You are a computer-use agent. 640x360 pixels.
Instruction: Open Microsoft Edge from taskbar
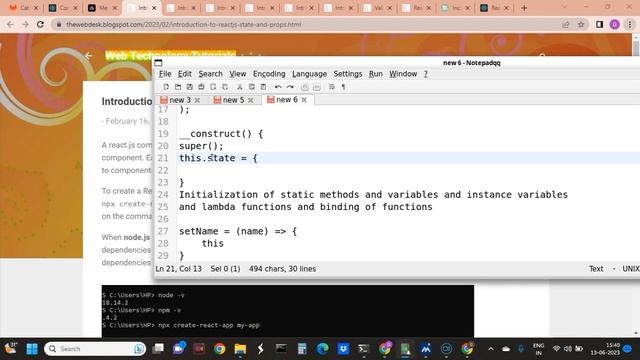tap(323, 349)
